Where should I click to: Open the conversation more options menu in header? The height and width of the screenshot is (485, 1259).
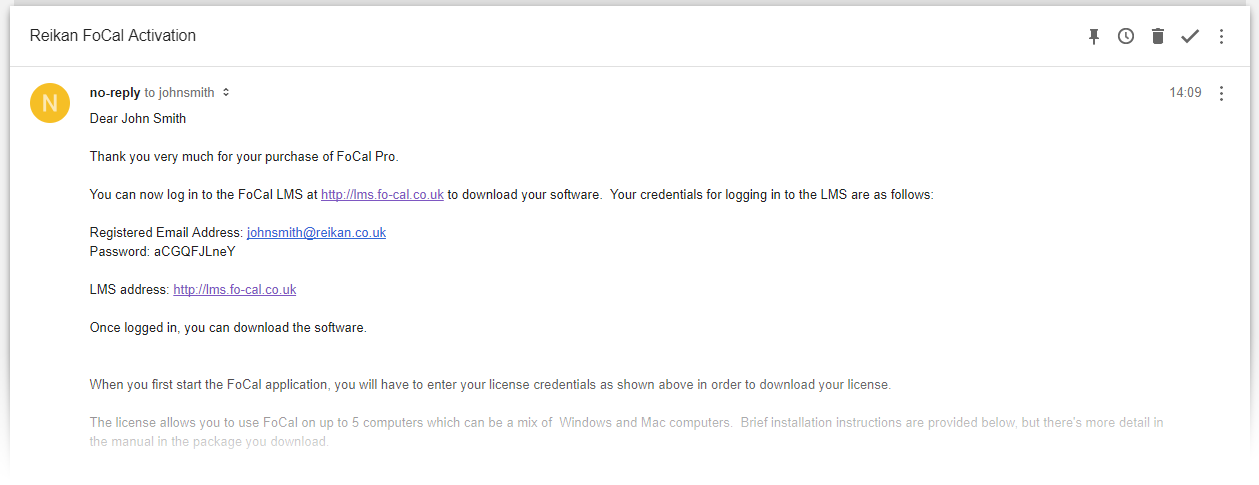pyautogui.click(x=1221, y=36)
